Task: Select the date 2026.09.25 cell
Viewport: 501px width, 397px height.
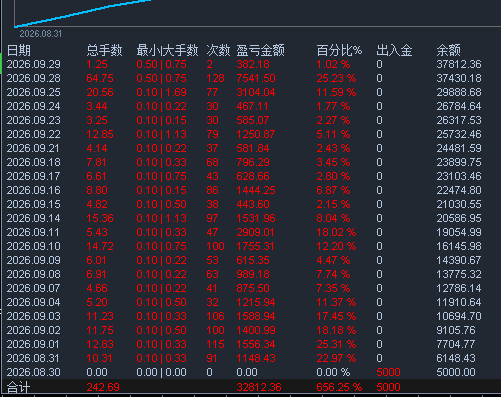Action: coord(34,92)
